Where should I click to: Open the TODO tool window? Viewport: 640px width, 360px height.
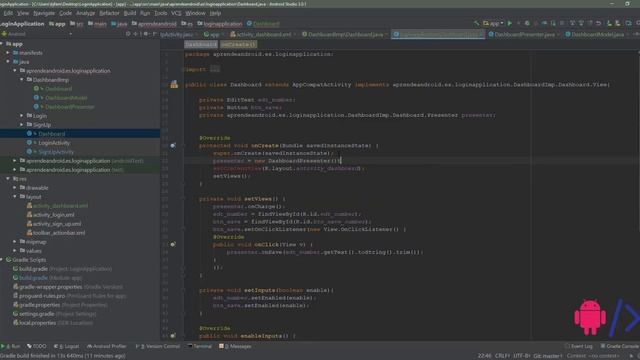37,346
